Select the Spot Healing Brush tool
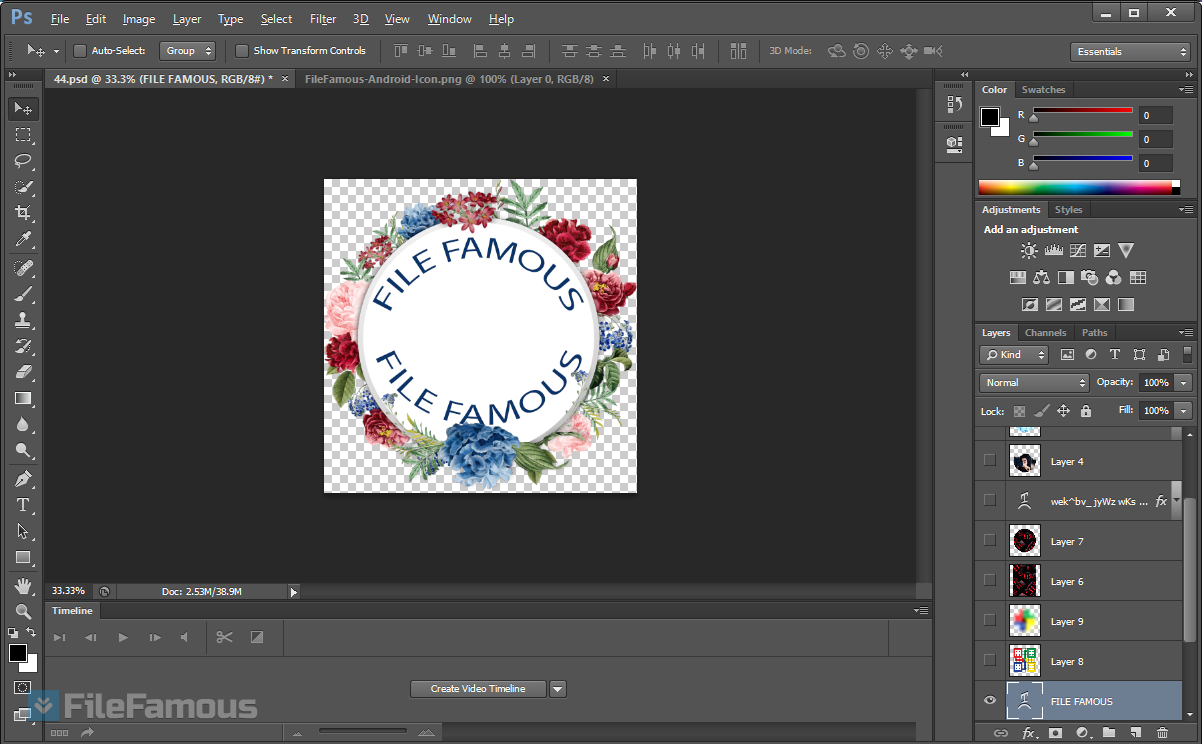 (24, 268)
